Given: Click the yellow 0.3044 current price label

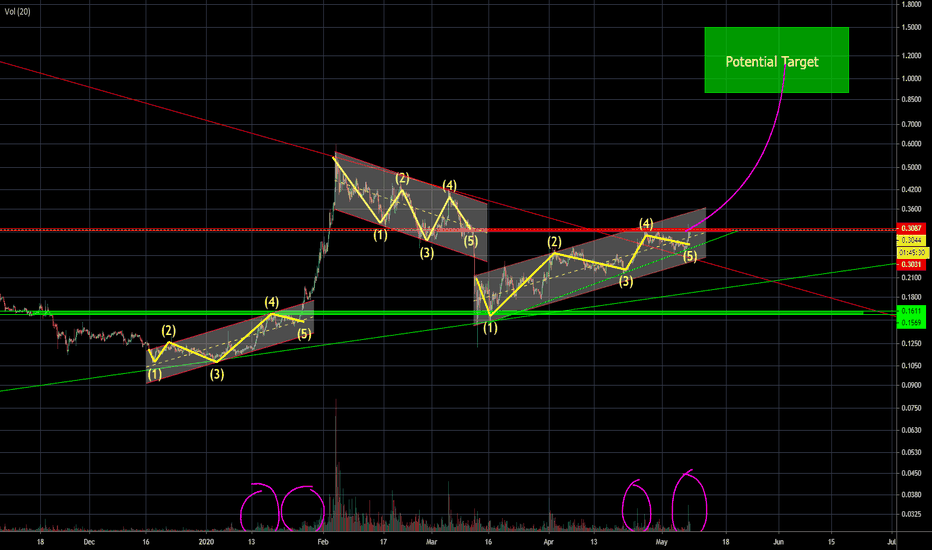Looking at the screenshot, I should click(x=911, y=240).
